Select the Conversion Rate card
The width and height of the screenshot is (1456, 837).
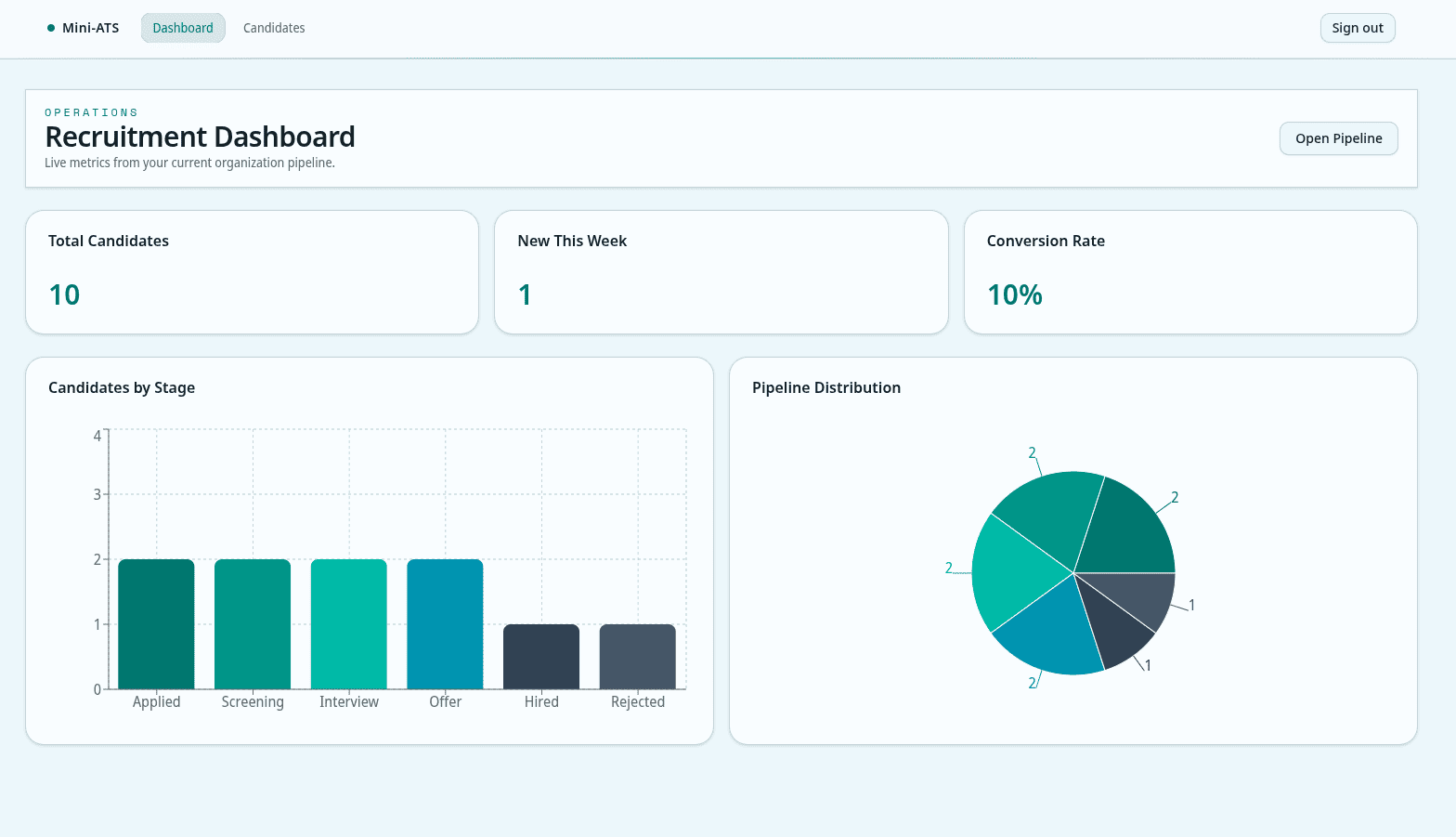[x=1189, y=271]
